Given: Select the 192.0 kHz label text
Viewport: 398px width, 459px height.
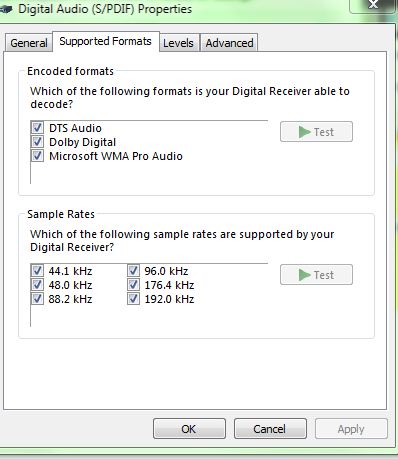Looking at the screenshot, I should coord(169,299).
